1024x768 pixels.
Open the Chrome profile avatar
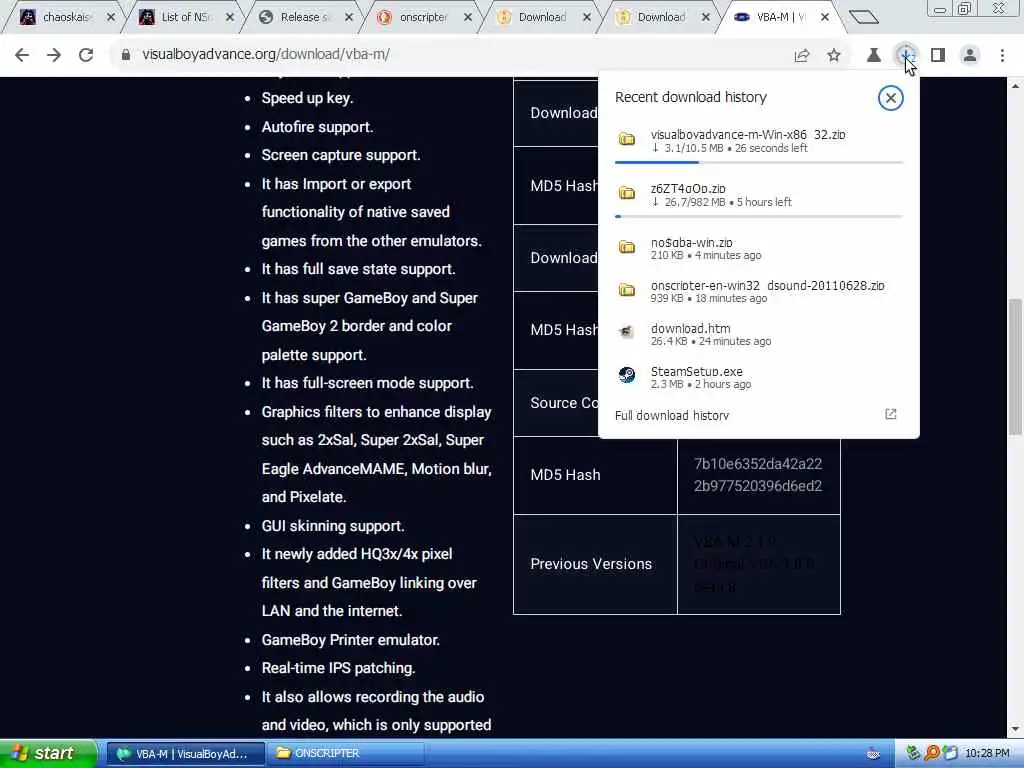click(x=970, y=56)
